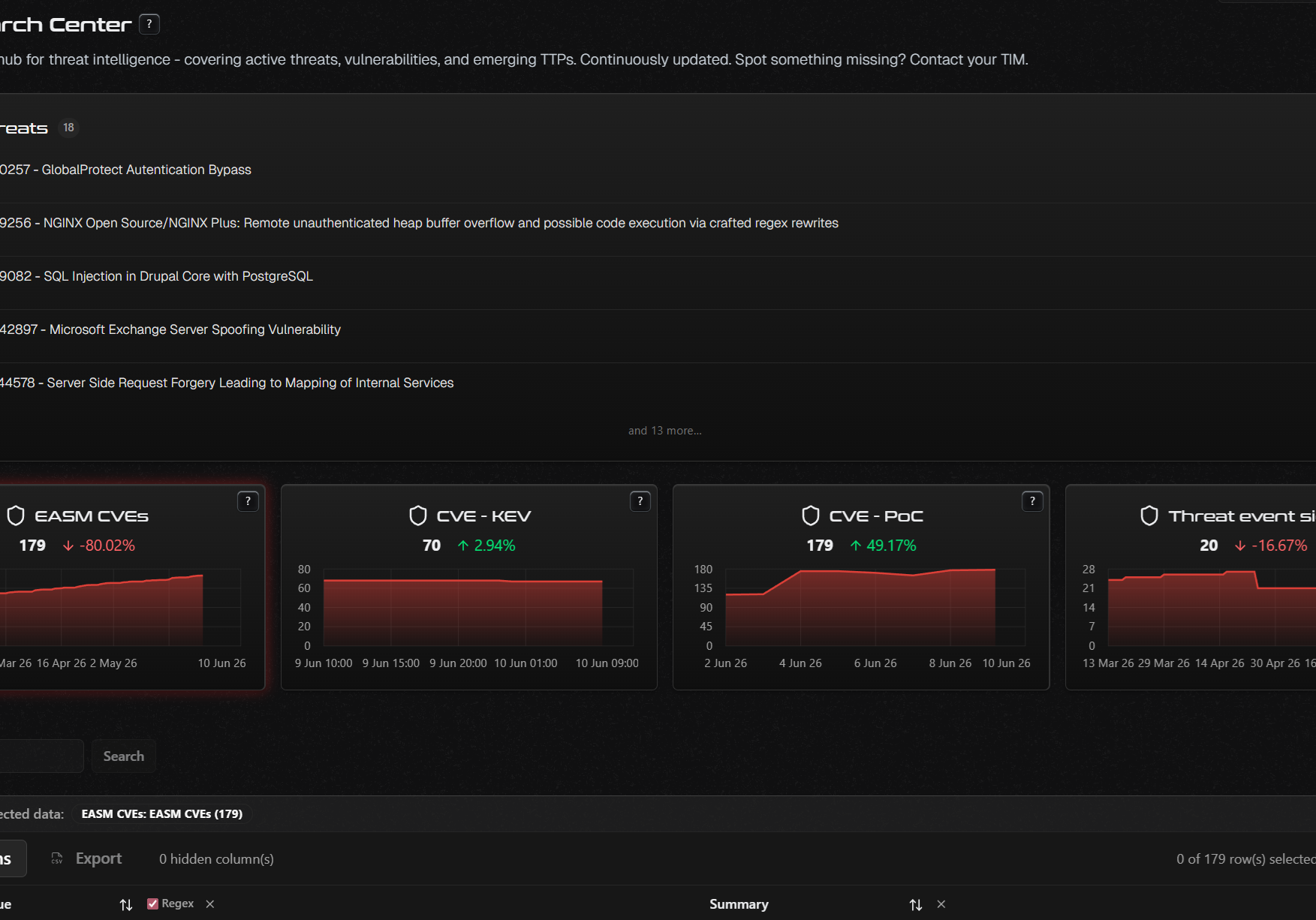Click the '0 of 179 row(s) selected' text
The width and height of the screenshot is (1316, 920).
(x=1246, y=859)
